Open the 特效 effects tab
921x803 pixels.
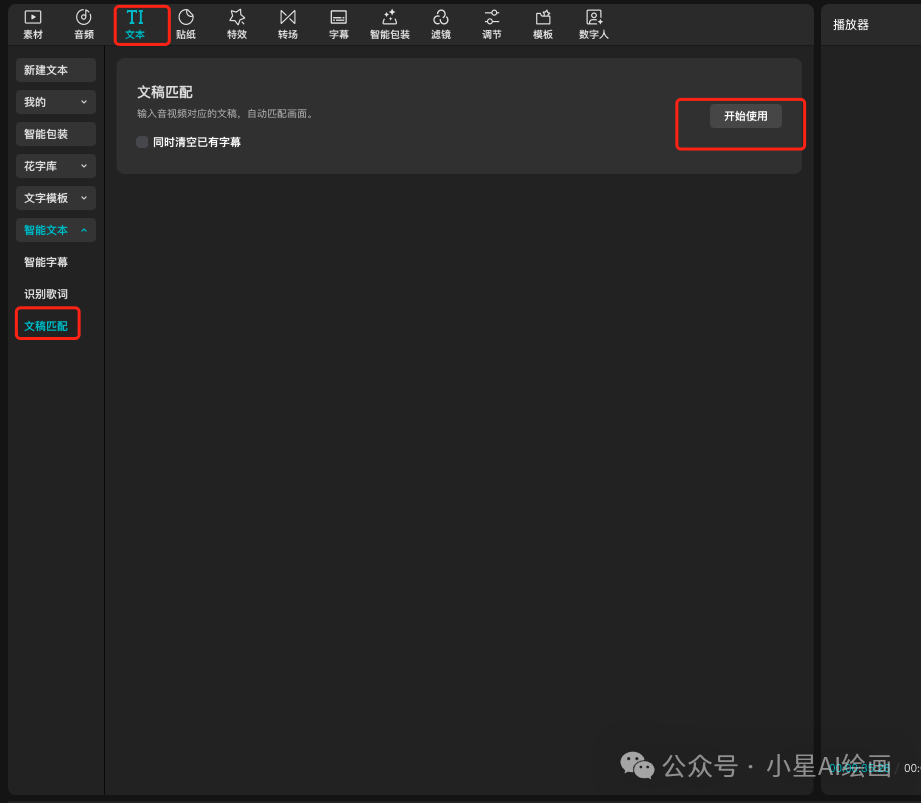point(237,25)
